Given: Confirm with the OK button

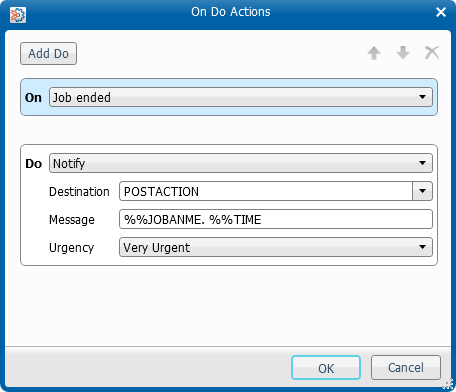Looking at the screenshot, I should [326, 368].
